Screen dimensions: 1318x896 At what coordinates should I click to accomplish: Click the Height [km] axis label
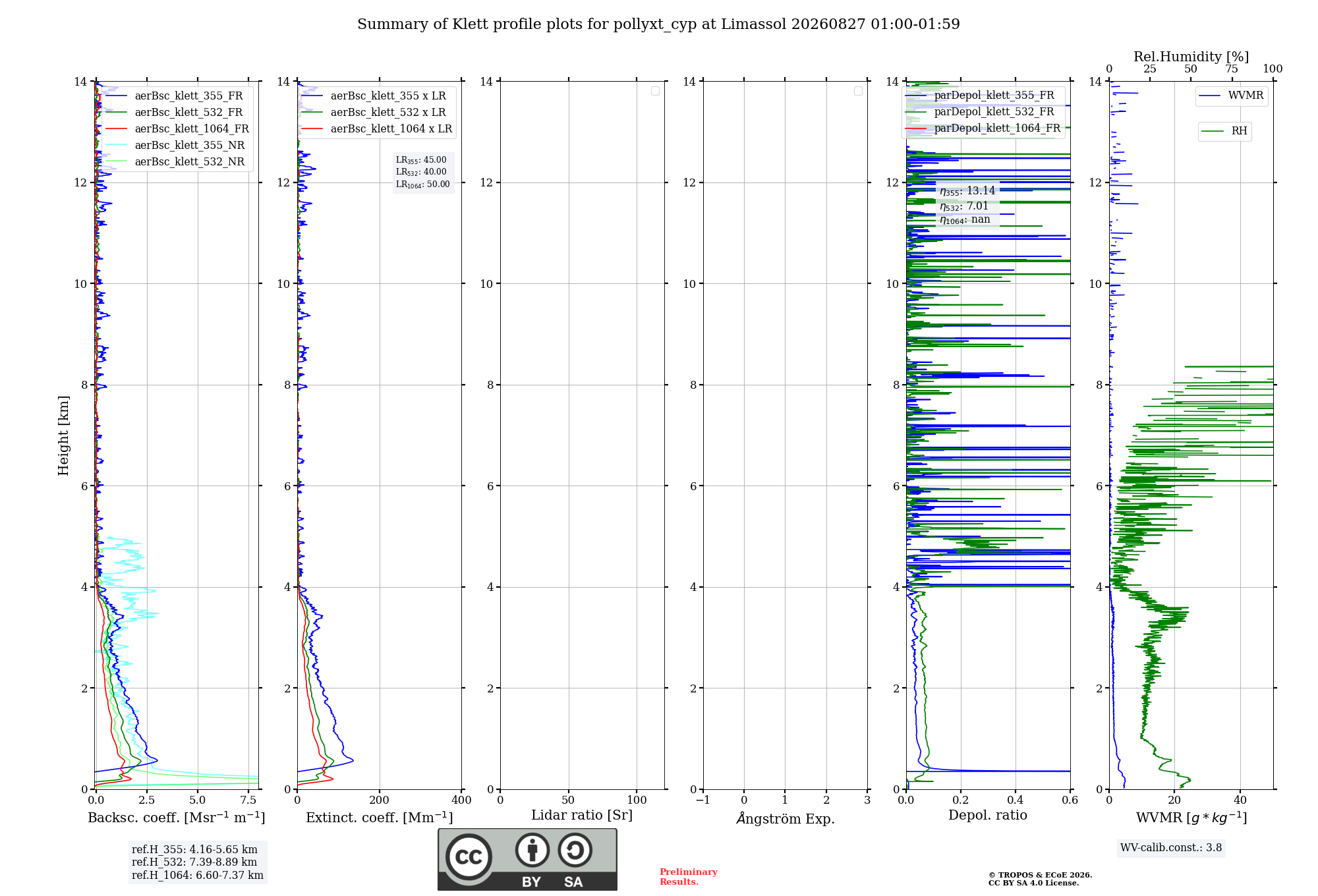pyautogui.click(x=63, y=435)
